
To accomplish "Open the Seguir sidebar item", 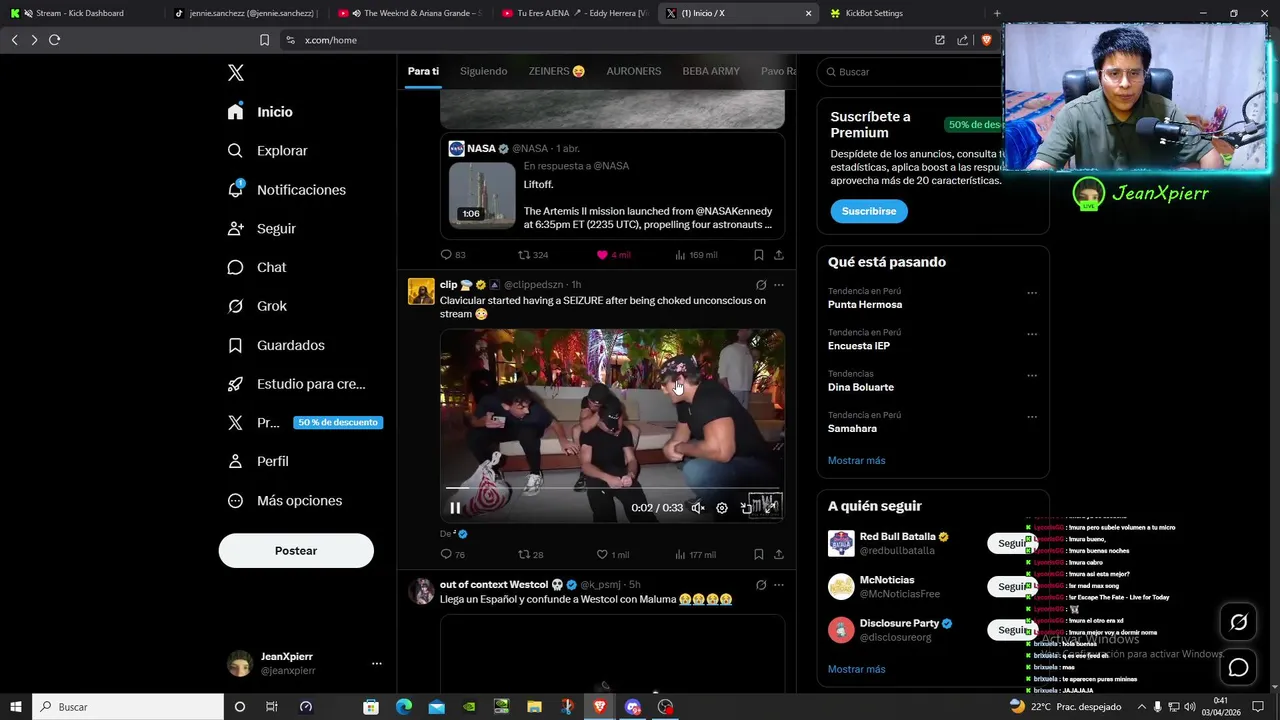I will click(x=262, y=229).
